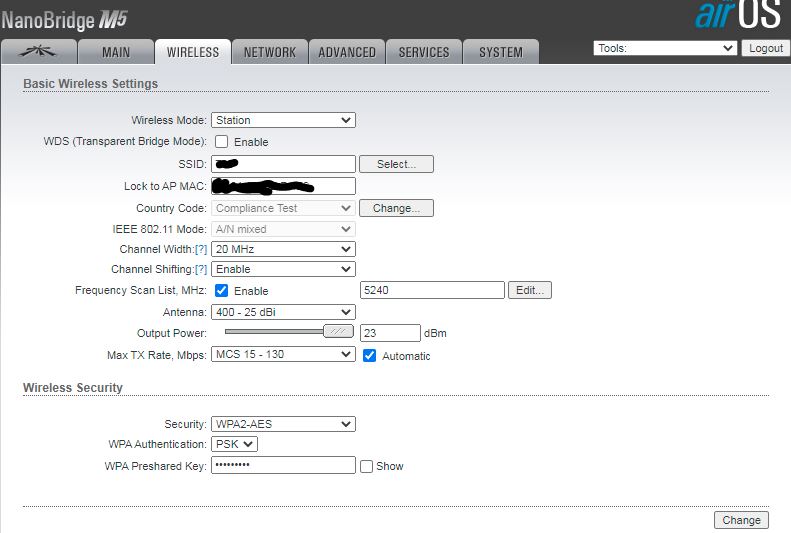Click the Channel Width help [?] link
The image size is (791, 533).
point(201,249)
